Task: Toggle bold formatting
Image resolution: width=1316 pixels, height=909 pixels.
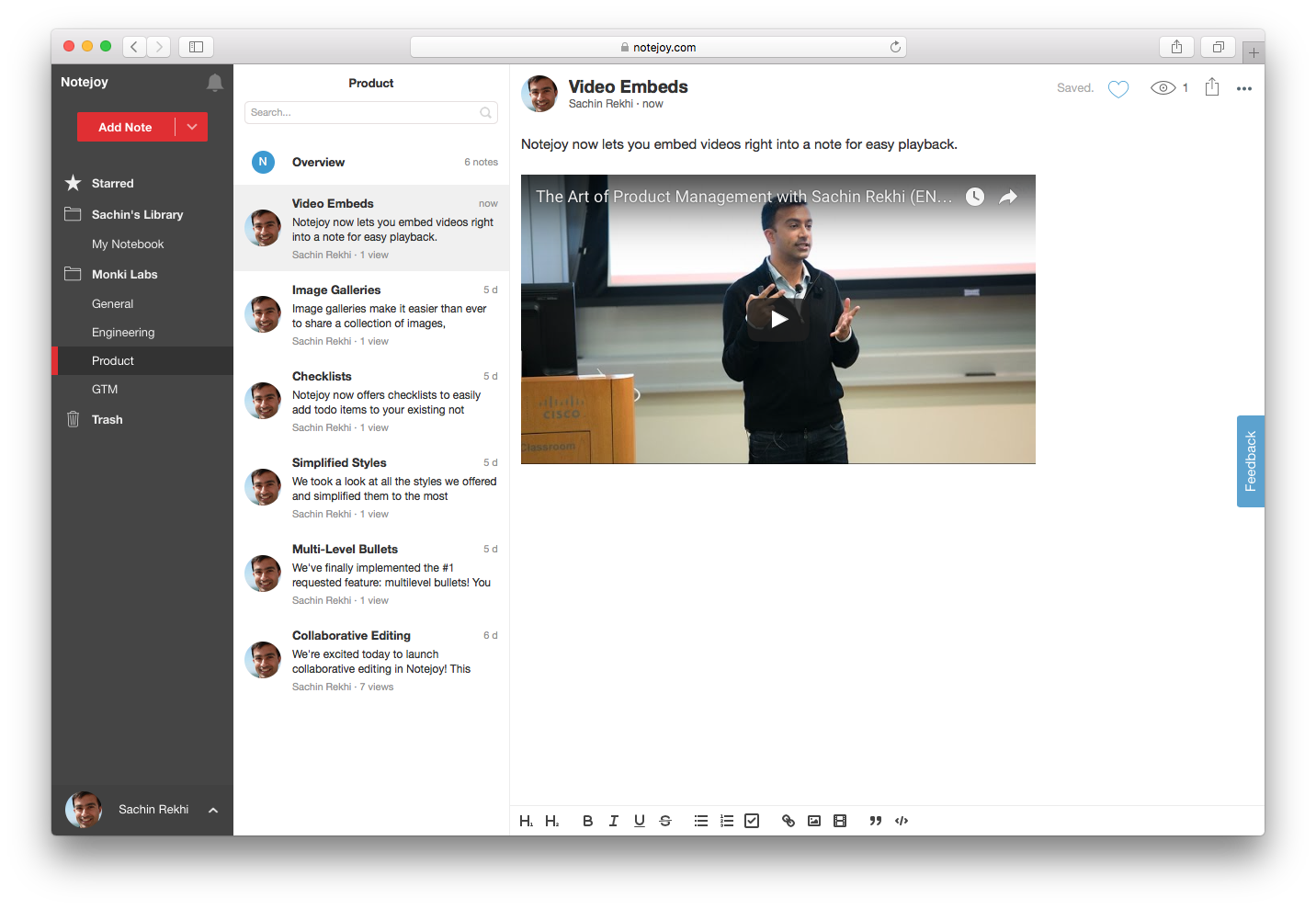Action: click(x=587, y=821)
